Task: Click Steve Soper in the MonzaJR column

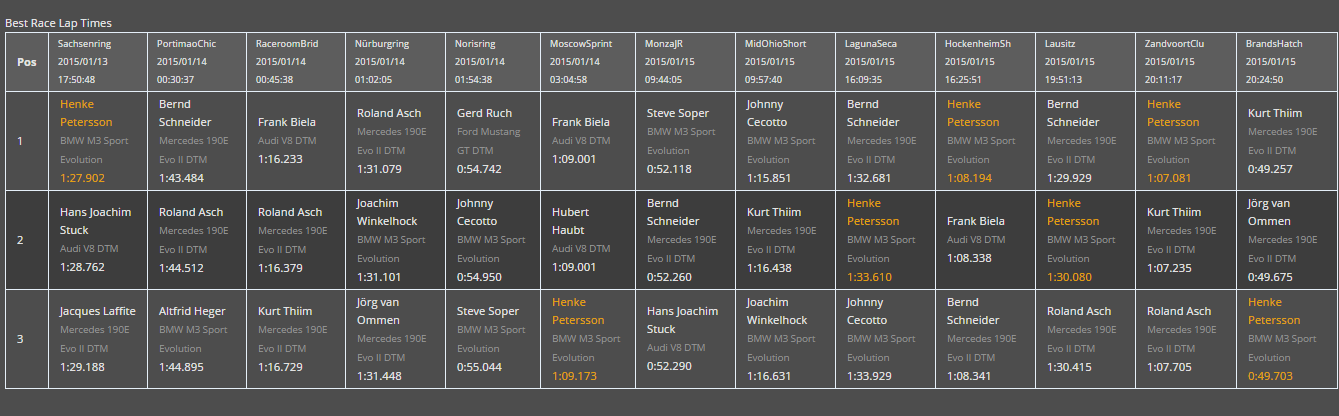Action: (x=678, y=113)
